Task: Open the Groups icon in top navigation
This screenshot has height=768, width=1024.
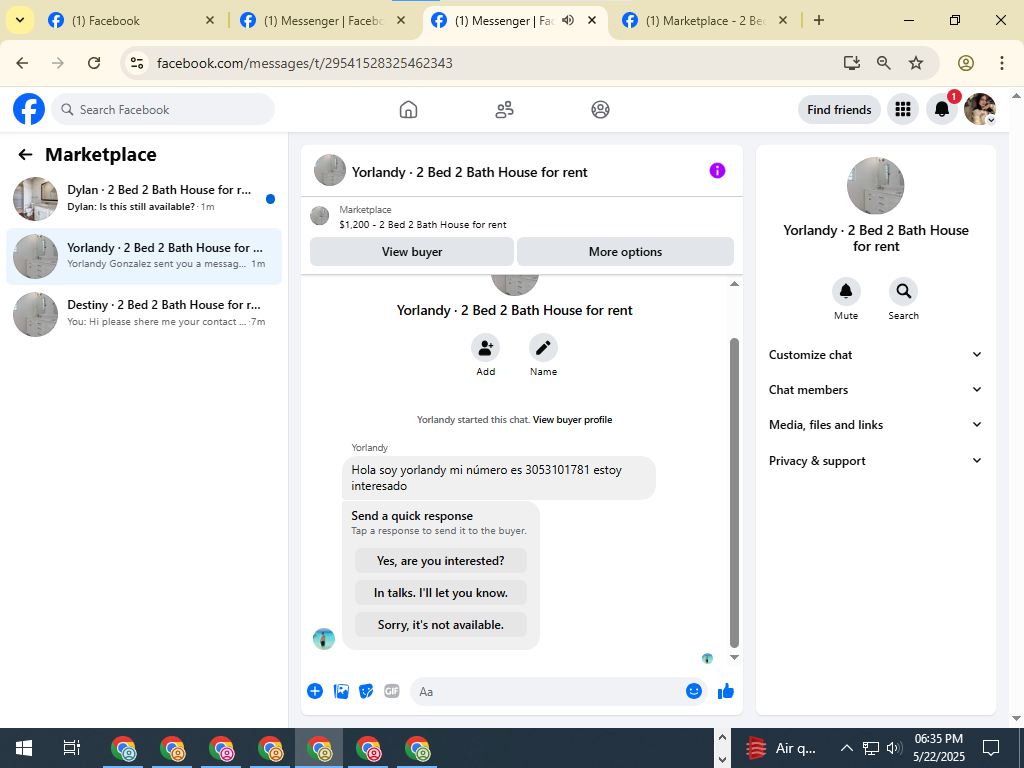Action: pyautogui.click(x=600, y=110)
